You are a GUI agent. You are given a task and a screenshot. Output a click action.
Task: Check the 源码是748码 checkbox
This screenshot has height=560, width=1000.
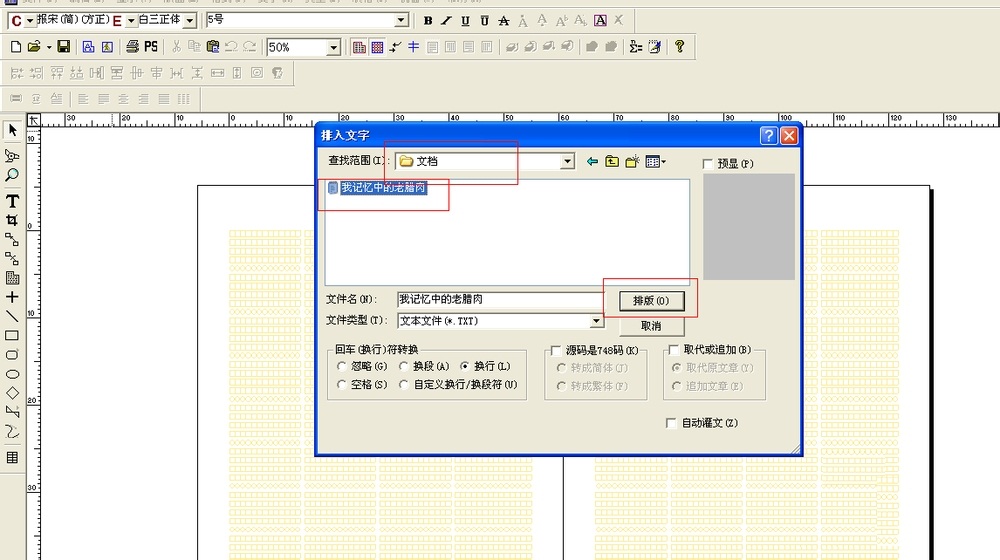[555, 351]
